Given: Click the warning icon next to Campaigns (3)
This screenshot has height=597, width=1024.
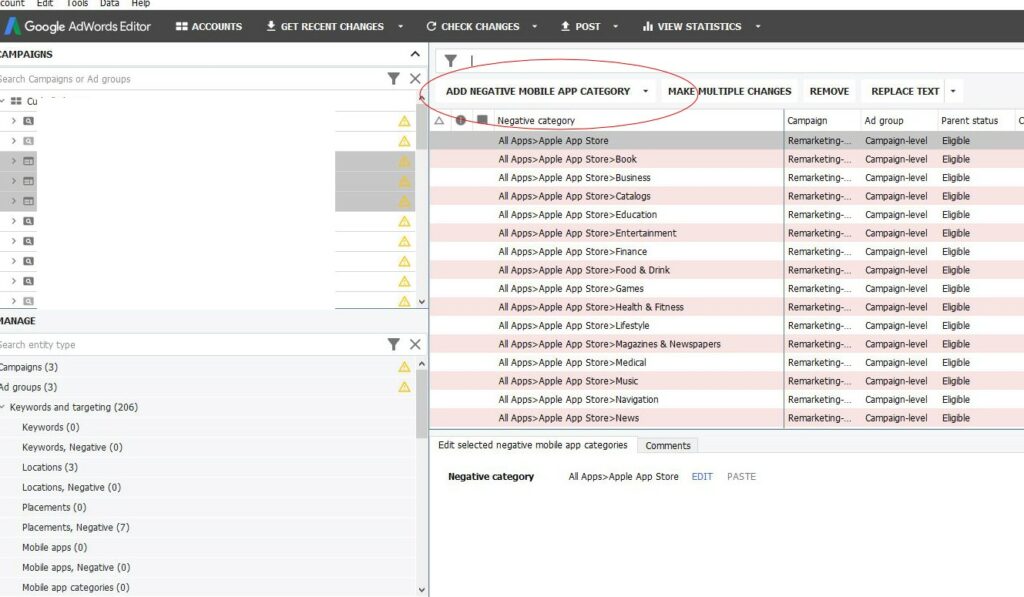Looking at the screenshot, I should pyautogui.click(x=404, y=367).
